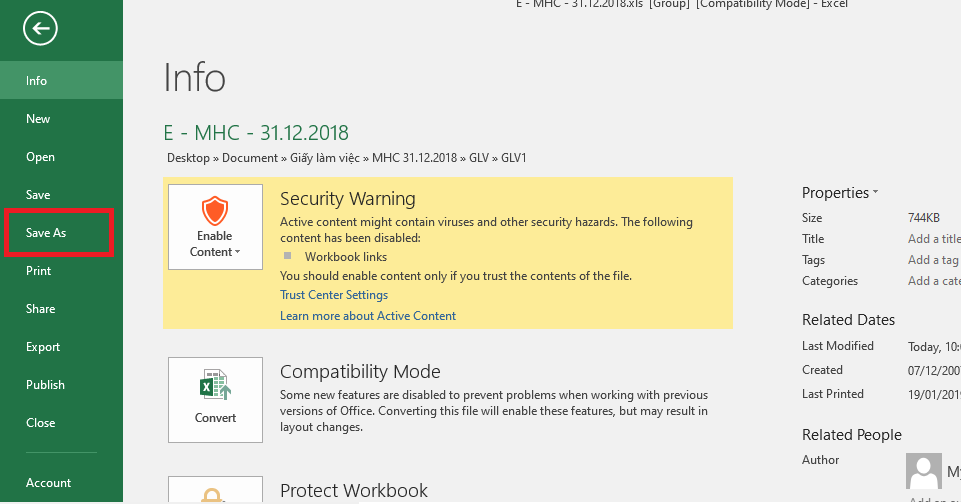The width and height of the screenshot is (961, 504).
Task: Click the Convert Excel file icon
Action: pos(215,386)
